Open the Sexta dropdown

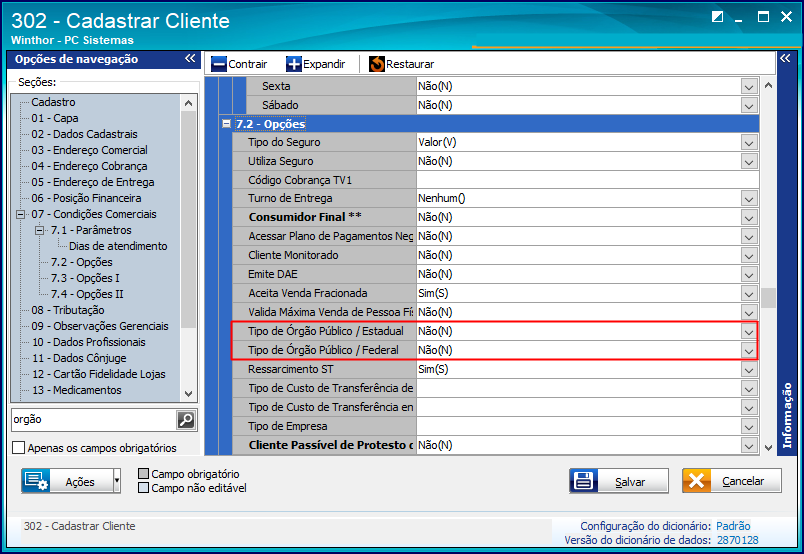749,86
